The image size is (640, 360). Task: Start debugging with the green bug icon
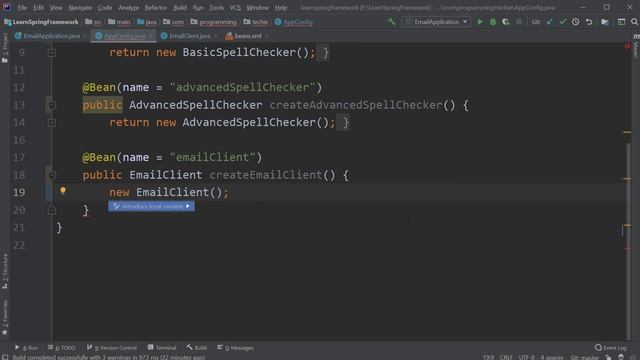(x=493, y=22)
